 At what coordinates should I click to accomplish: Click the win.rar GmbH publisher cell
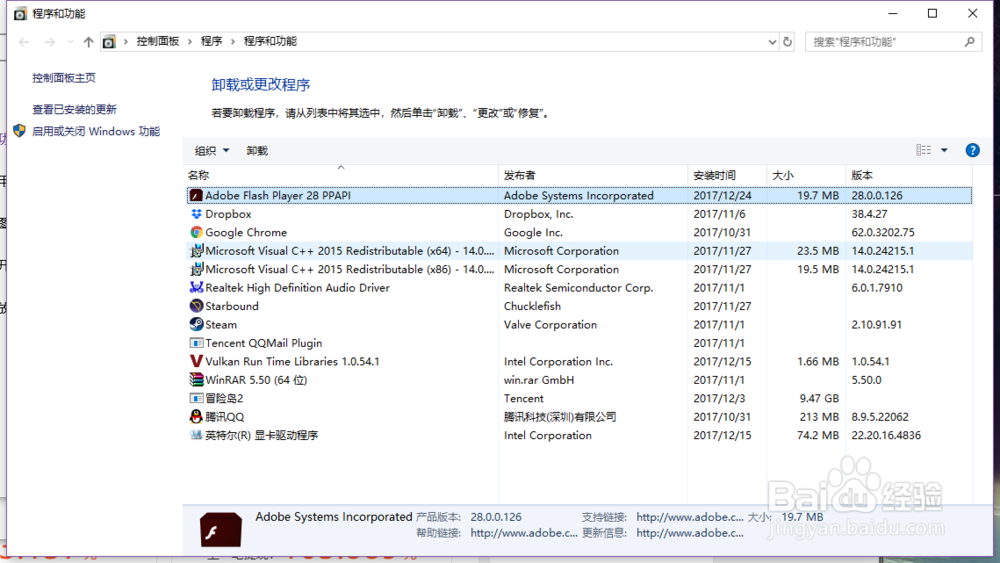tap(538, 380)
